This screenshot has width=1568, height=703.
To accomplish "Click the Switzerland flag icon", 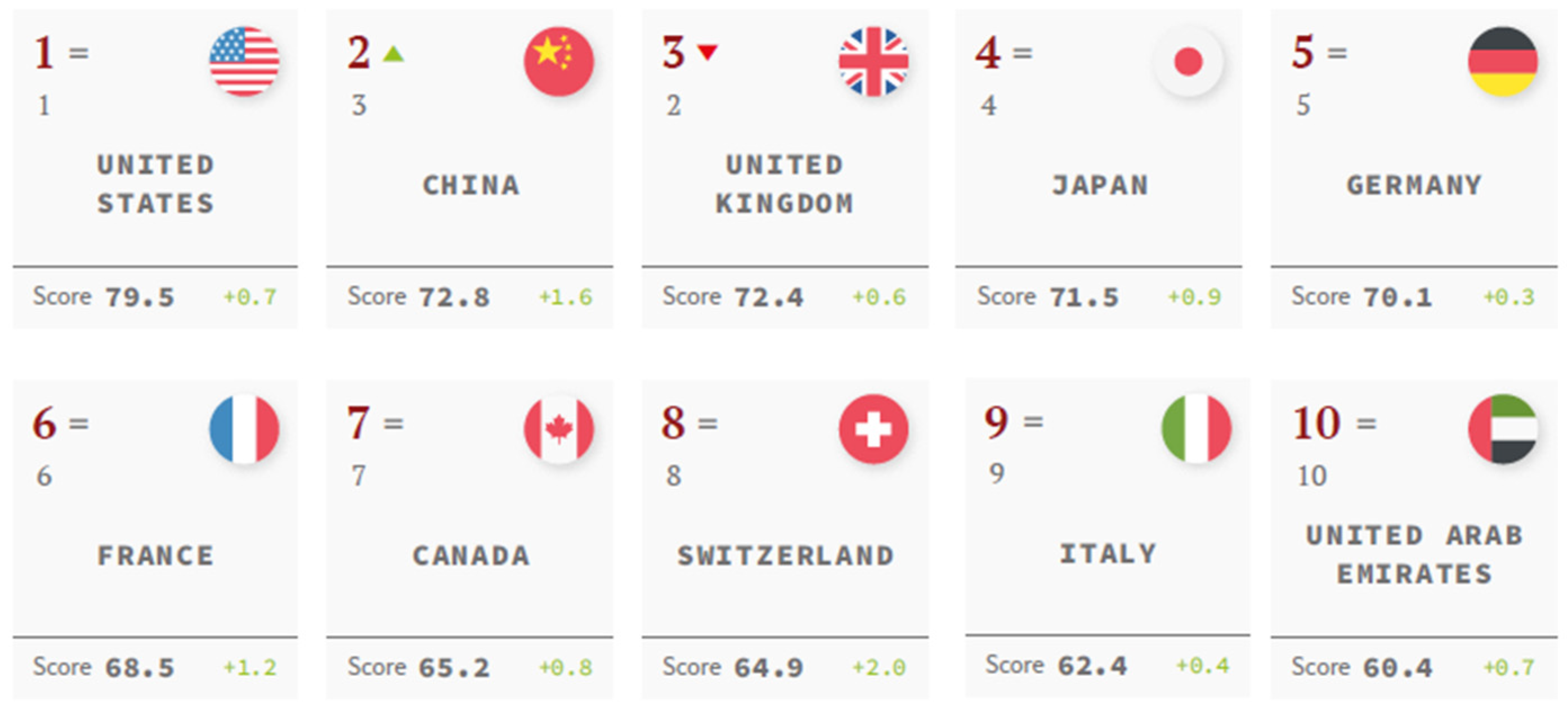I will click(873, 429).
